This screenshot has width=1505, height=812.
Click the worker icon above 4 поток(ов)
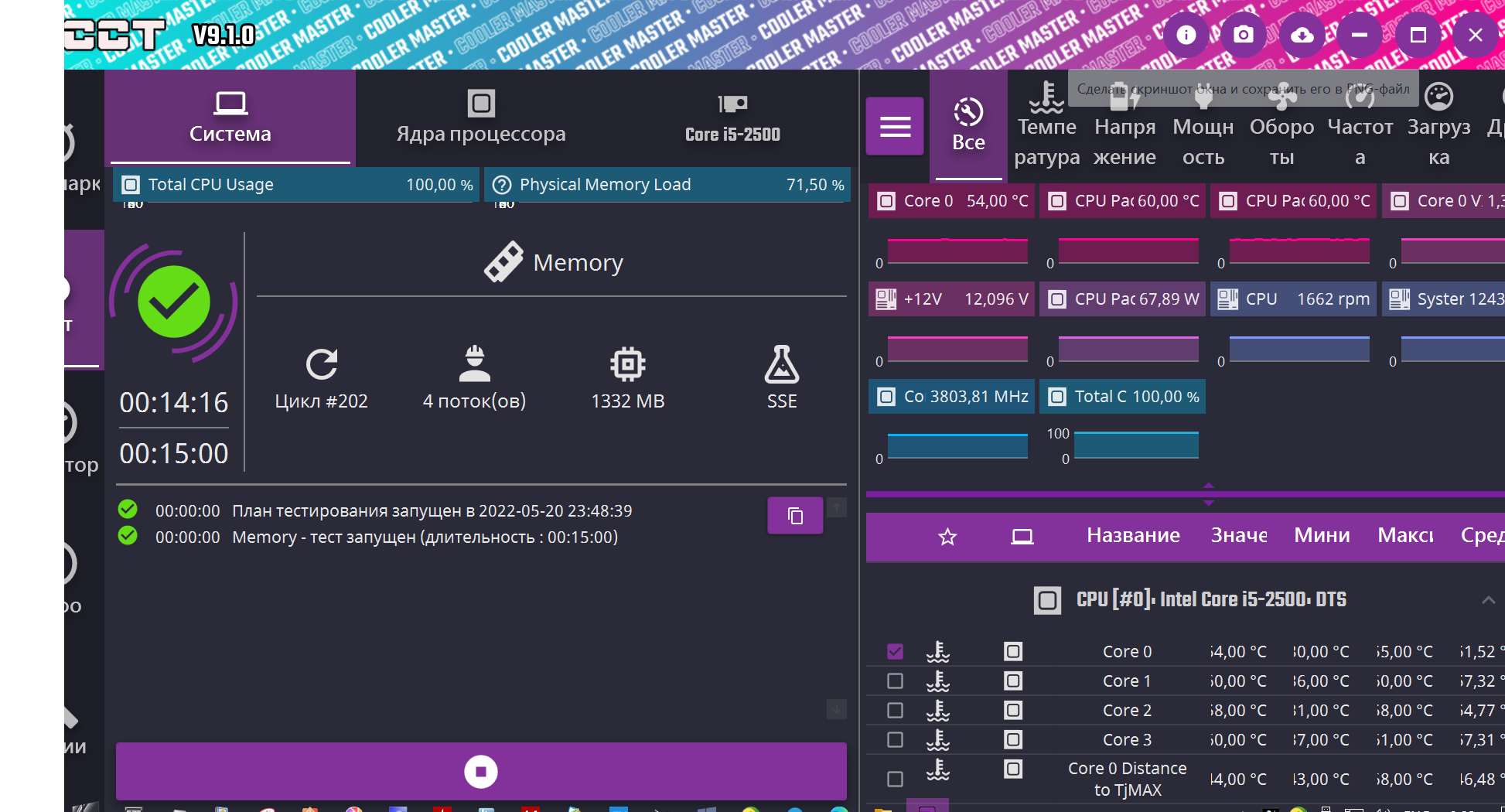click(x=475, y=364)
